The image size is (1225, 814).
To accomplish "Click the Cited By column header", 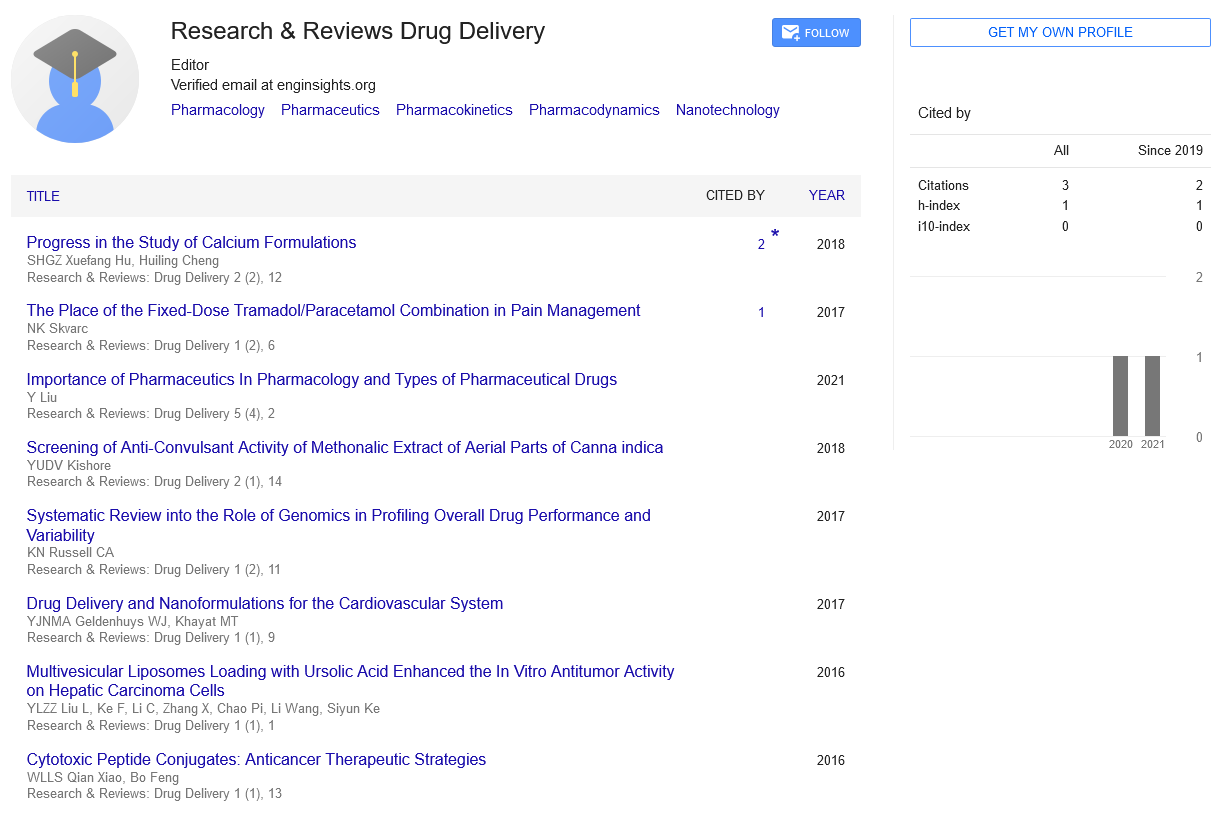I will pyautogui.click(x=735, y=196).
